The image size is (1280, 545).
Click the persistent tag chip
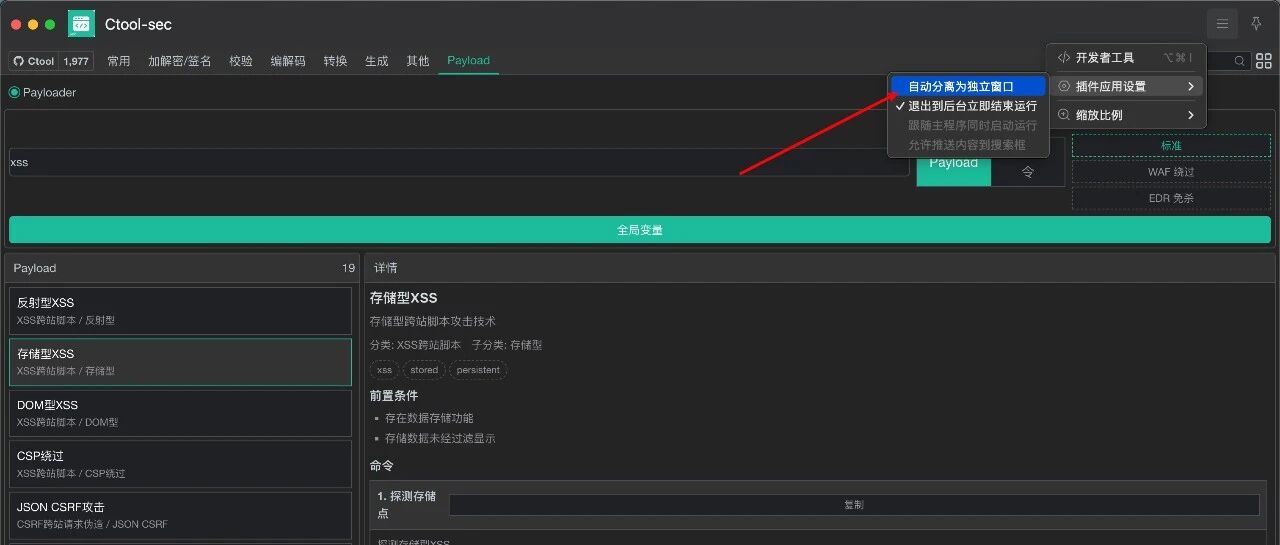478,370
